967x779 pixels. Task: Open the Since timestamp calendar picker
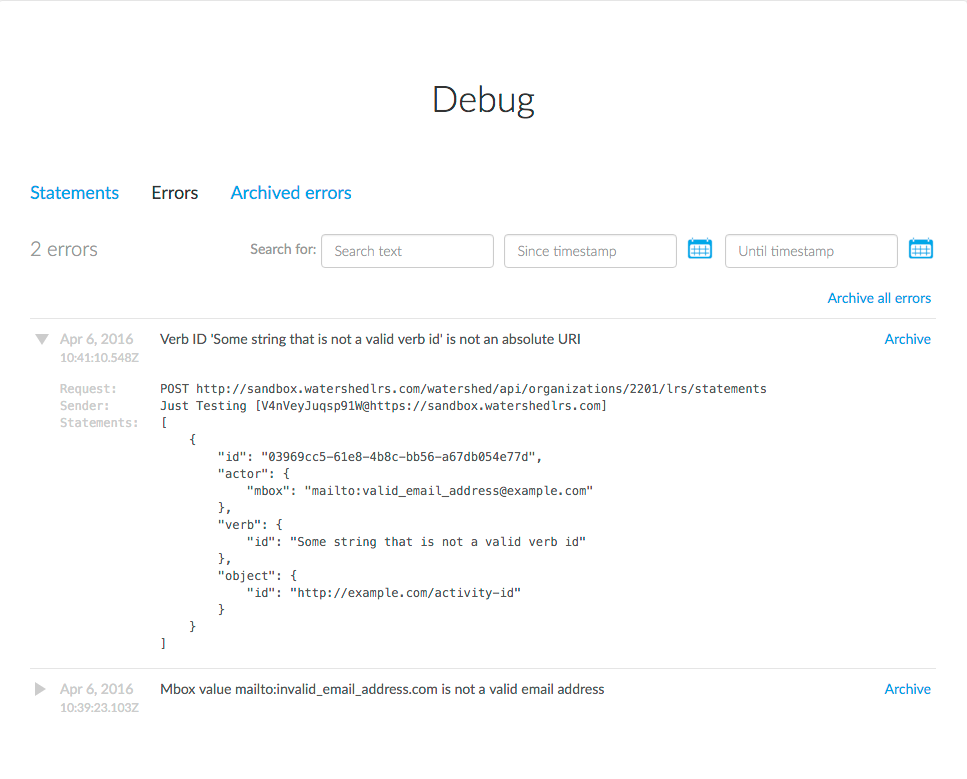coord(699,250)
